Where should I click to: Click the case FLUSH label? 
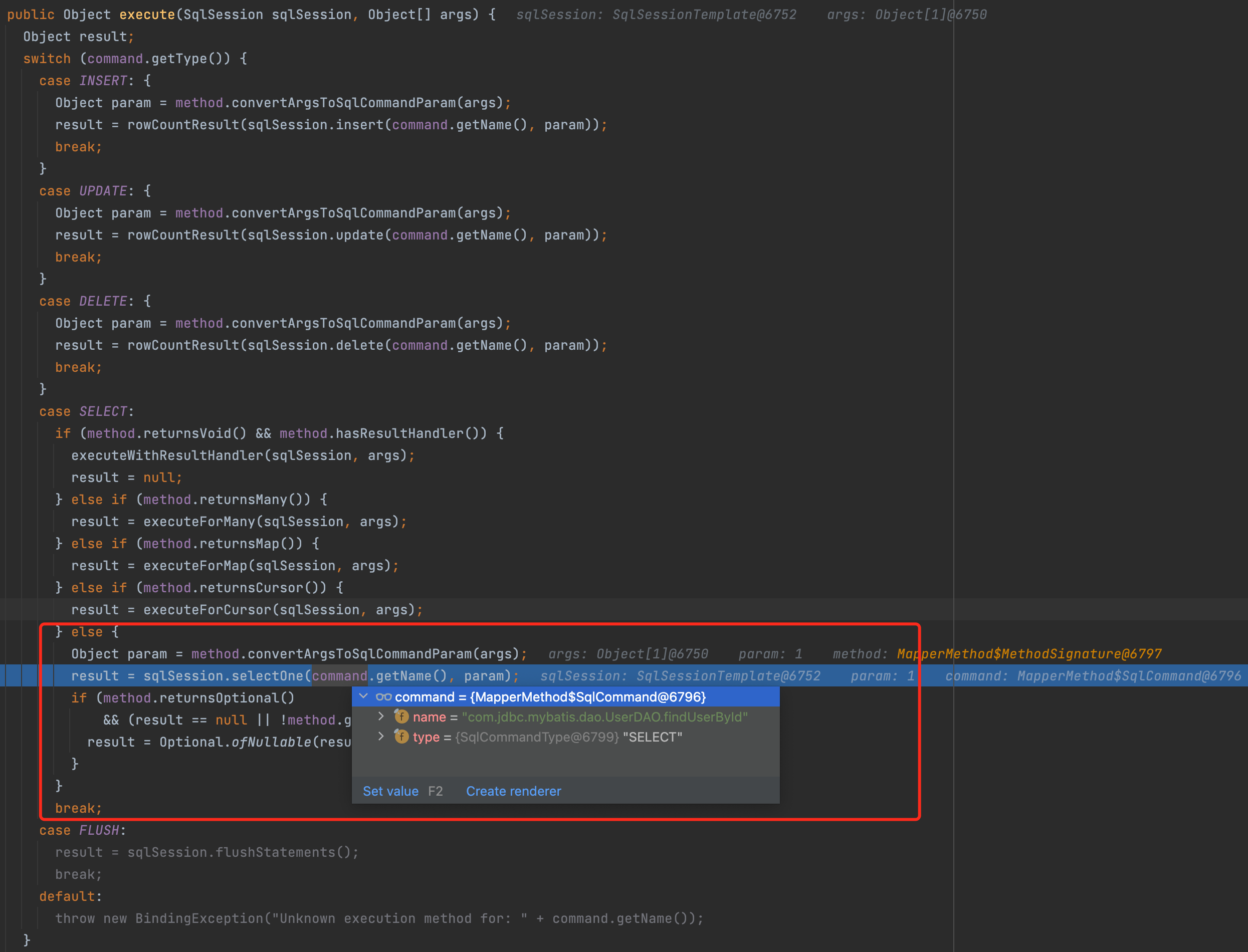tap(82, 830)
